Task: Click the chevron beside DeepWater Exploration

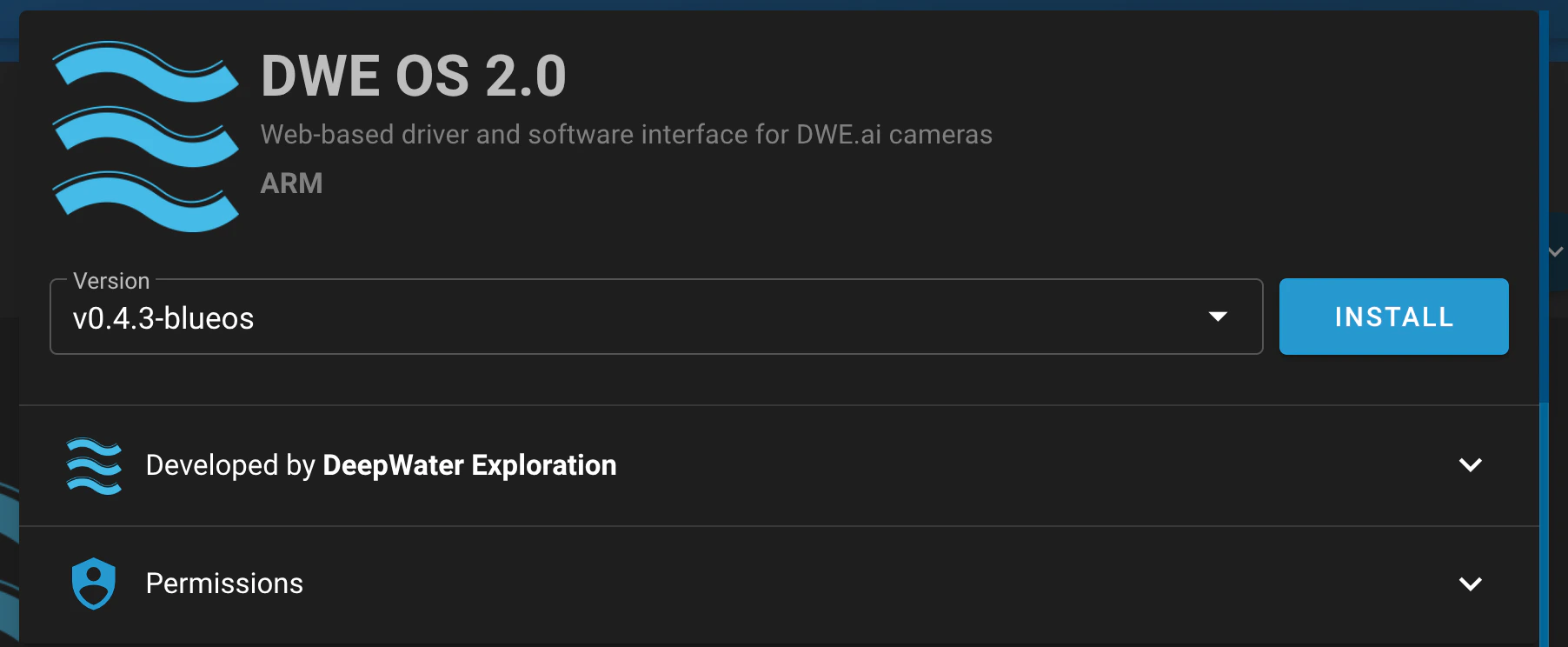Action: pos(1469,466)
